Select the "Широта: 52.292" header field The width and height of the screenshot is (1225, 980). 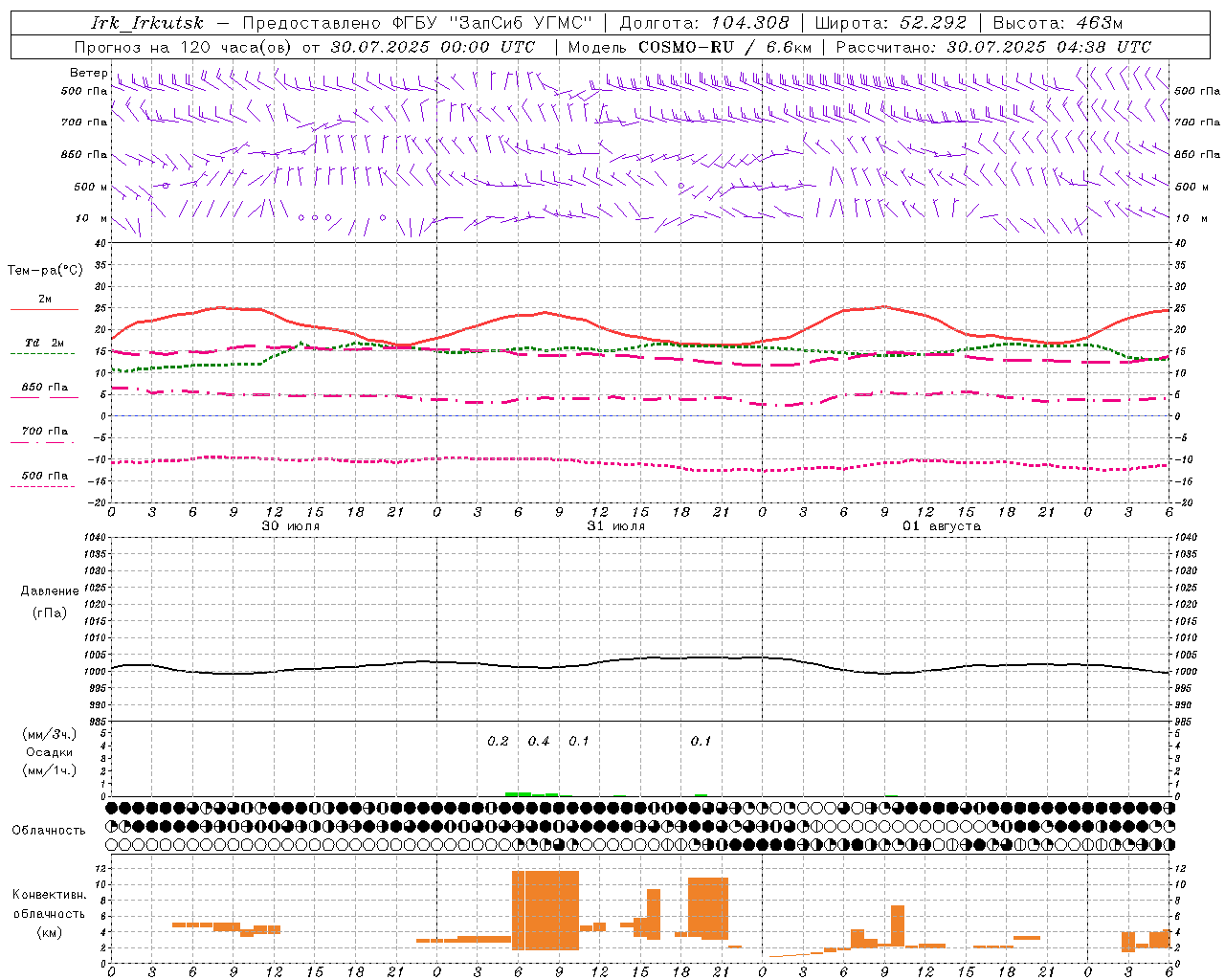point(891,23)
